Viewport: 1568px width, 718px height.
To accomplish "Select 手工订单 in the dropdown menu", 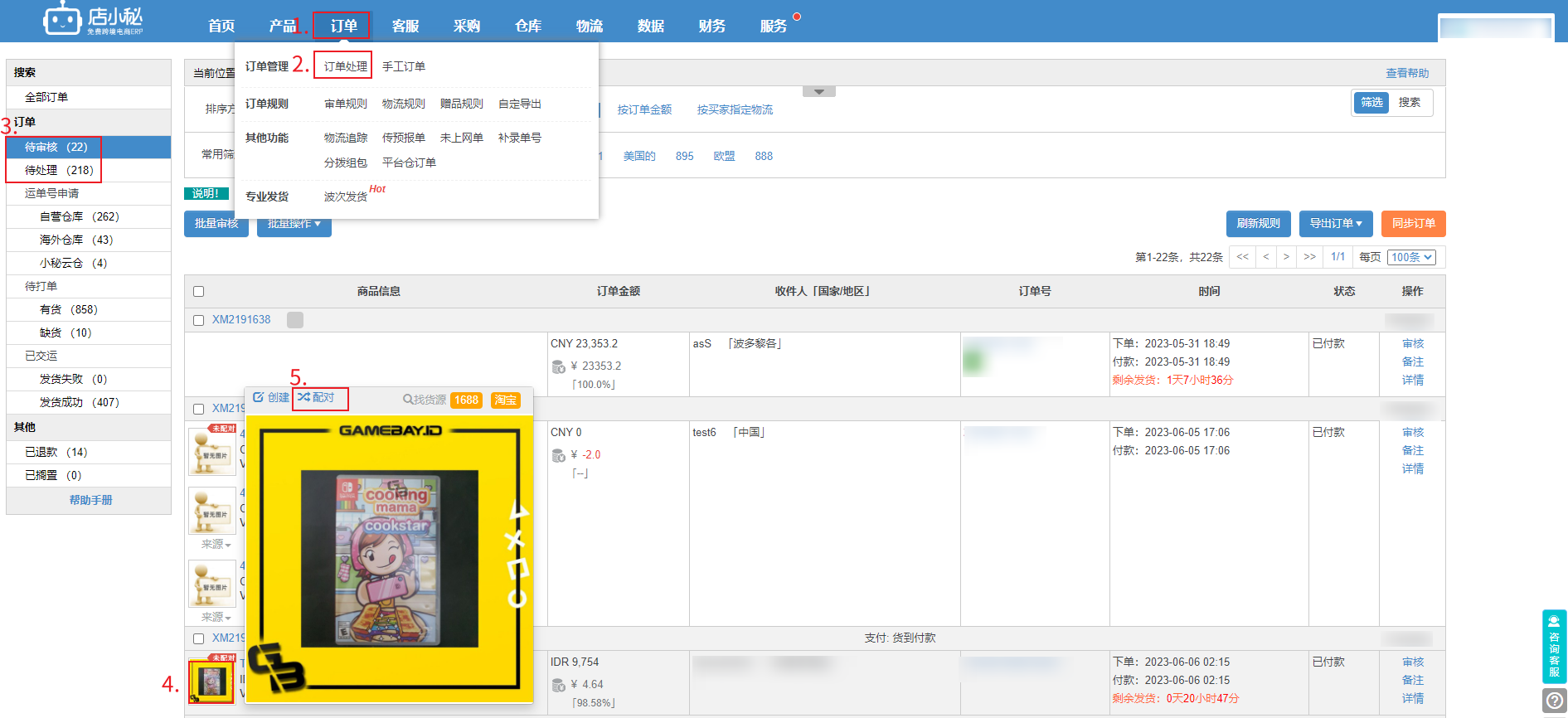I will tap(404, 66).
